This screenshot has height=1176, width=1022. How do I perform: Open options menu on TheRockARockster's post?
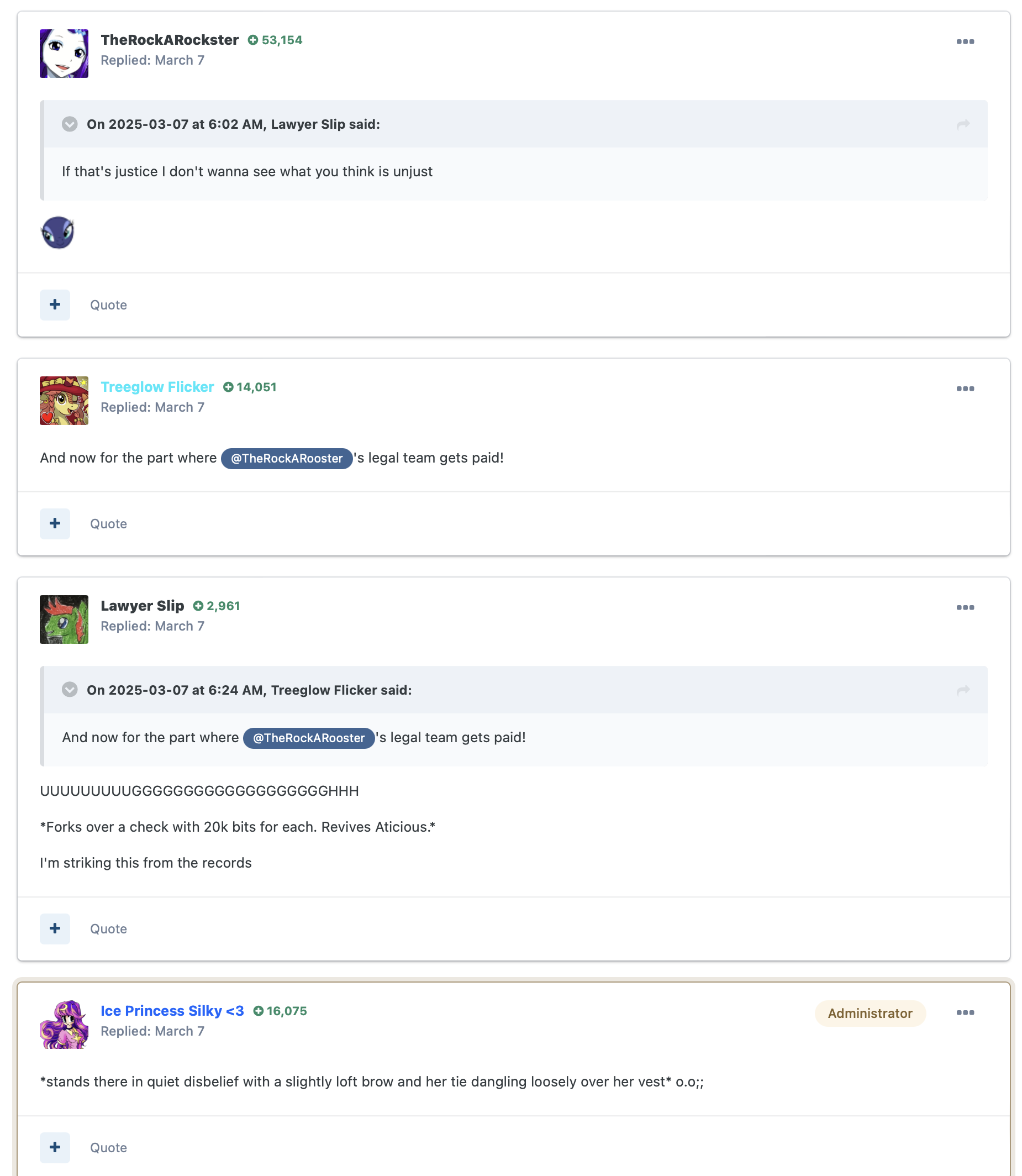pos(965,41)
